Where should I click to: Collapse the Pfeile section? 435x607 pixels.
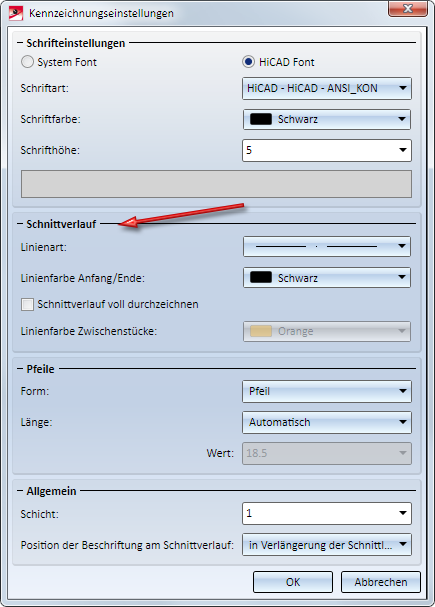pos(20,369)
